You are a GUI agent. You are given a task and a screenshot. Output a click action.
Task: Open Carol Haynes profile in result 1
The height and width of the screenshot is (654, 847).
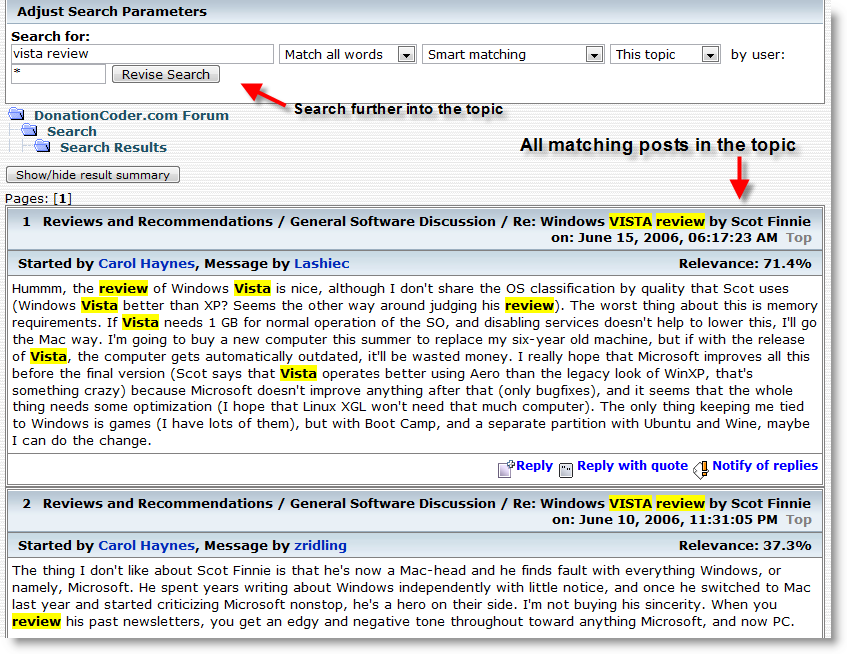(146, 264)
